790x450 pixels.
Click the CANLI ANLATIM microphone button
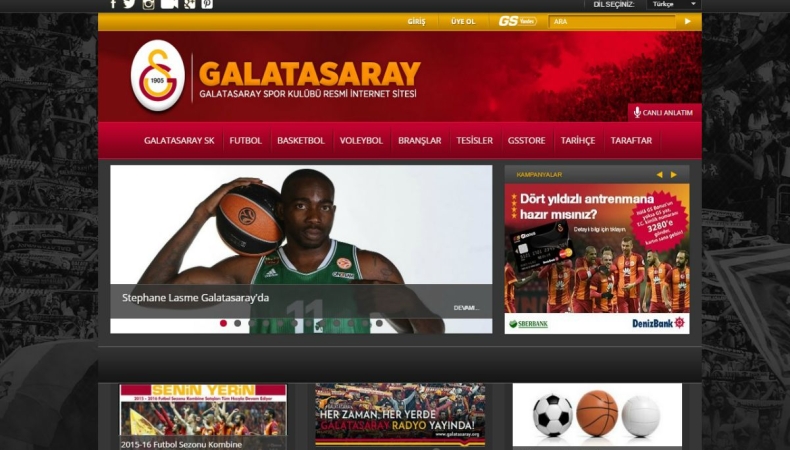[x=662, y=113]
